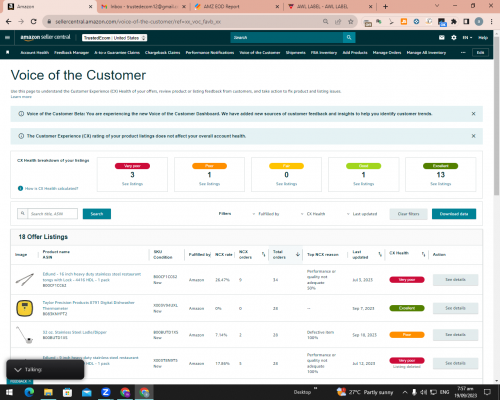Click the top search magnifier button
500x400 pixels.
coord(349,38)
